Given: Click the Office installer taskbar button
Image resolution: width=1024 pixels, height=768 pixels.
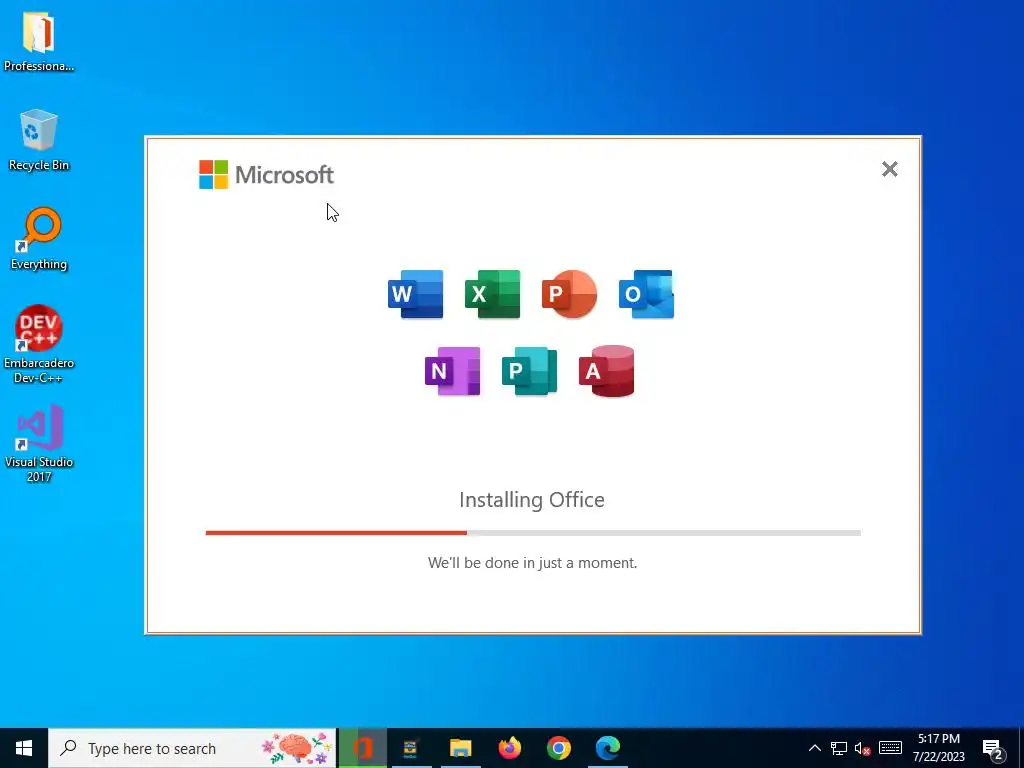Looking at the screenshot, I should coord(362,748).
